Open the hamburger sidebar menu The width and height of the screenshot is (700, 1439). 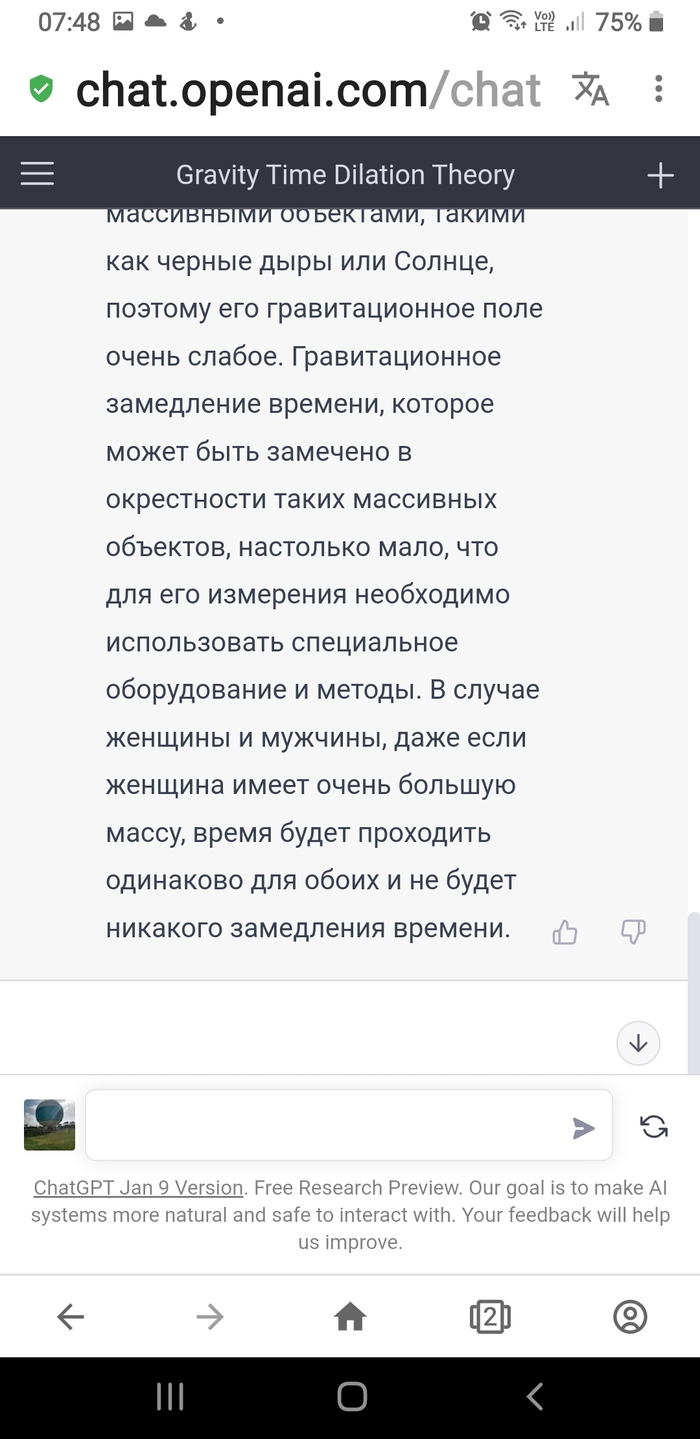pyautogui.click(x=38, y=175)
